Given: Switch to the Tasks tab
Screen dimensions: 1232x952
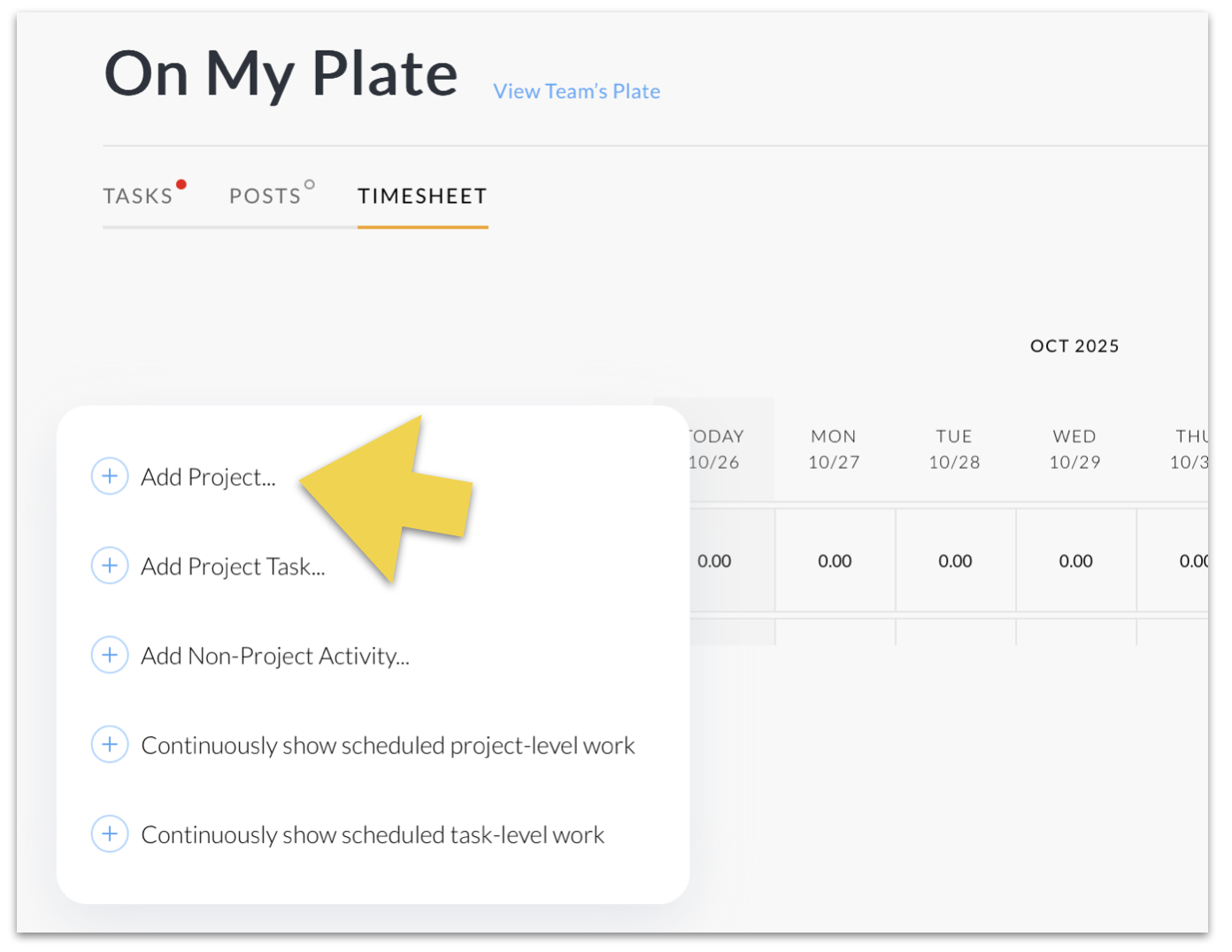Looking at the screenshot, I should coord(138,196).
